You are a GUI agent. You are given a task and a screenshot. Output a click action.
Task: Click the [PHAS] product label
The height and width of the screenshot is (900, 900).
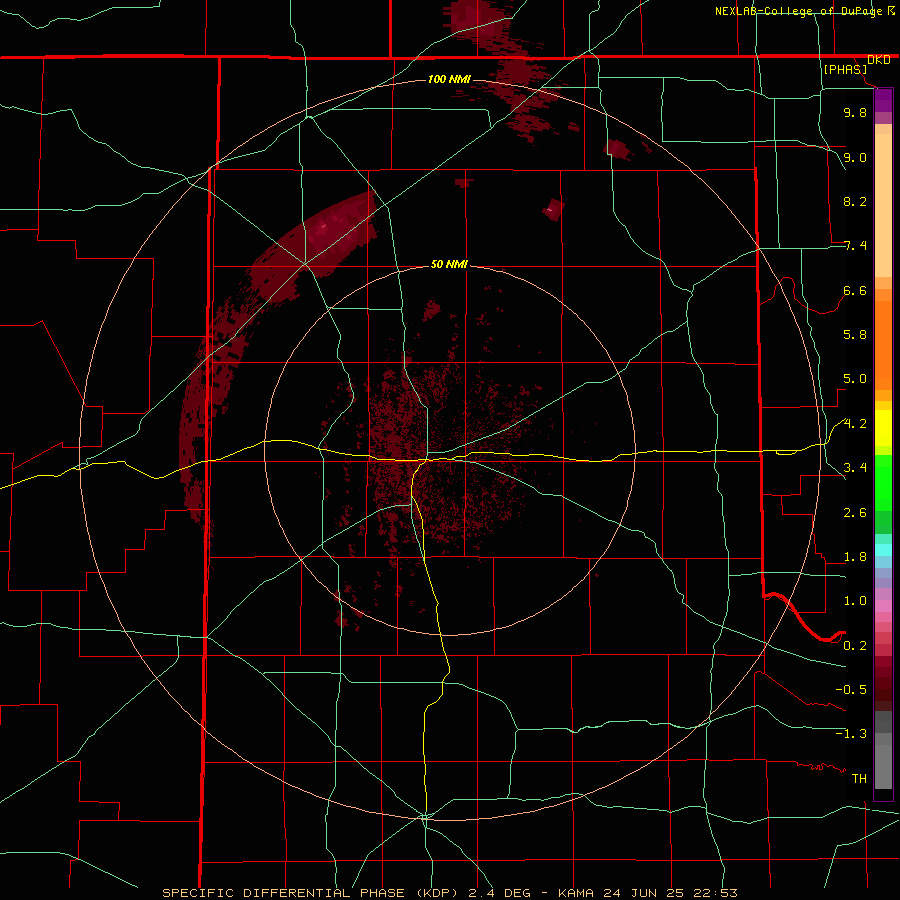[845, 70]
